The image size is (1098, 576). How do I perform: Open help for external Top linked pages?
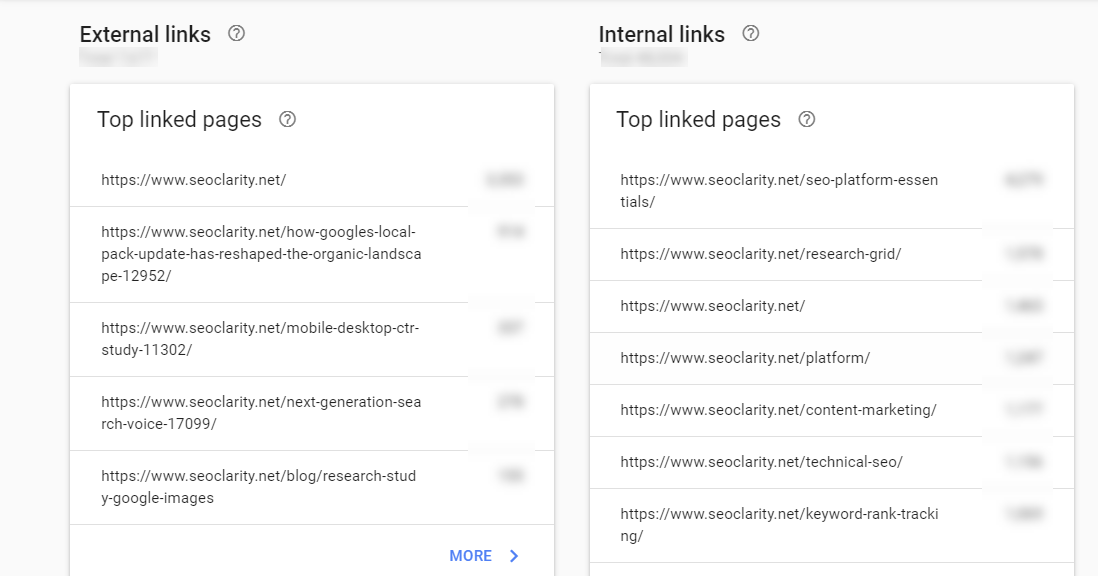pyautogui.click(x=287, y=120)
